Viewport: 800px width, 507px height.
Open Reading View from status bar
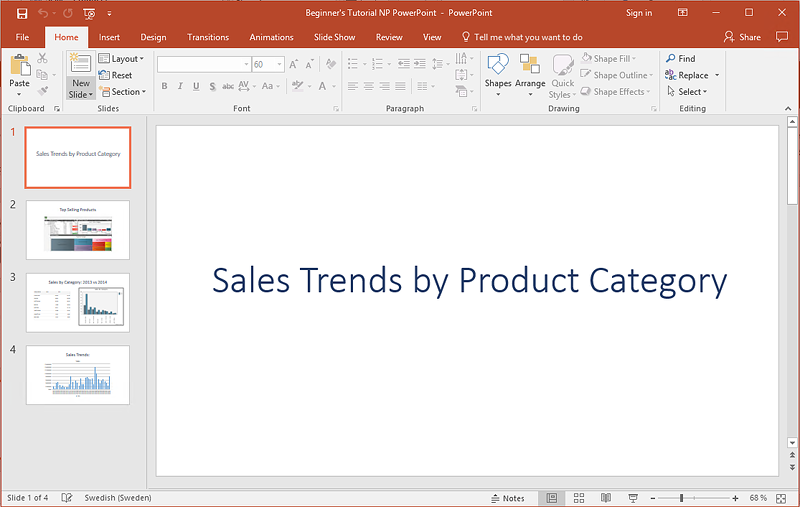[605, 498]
